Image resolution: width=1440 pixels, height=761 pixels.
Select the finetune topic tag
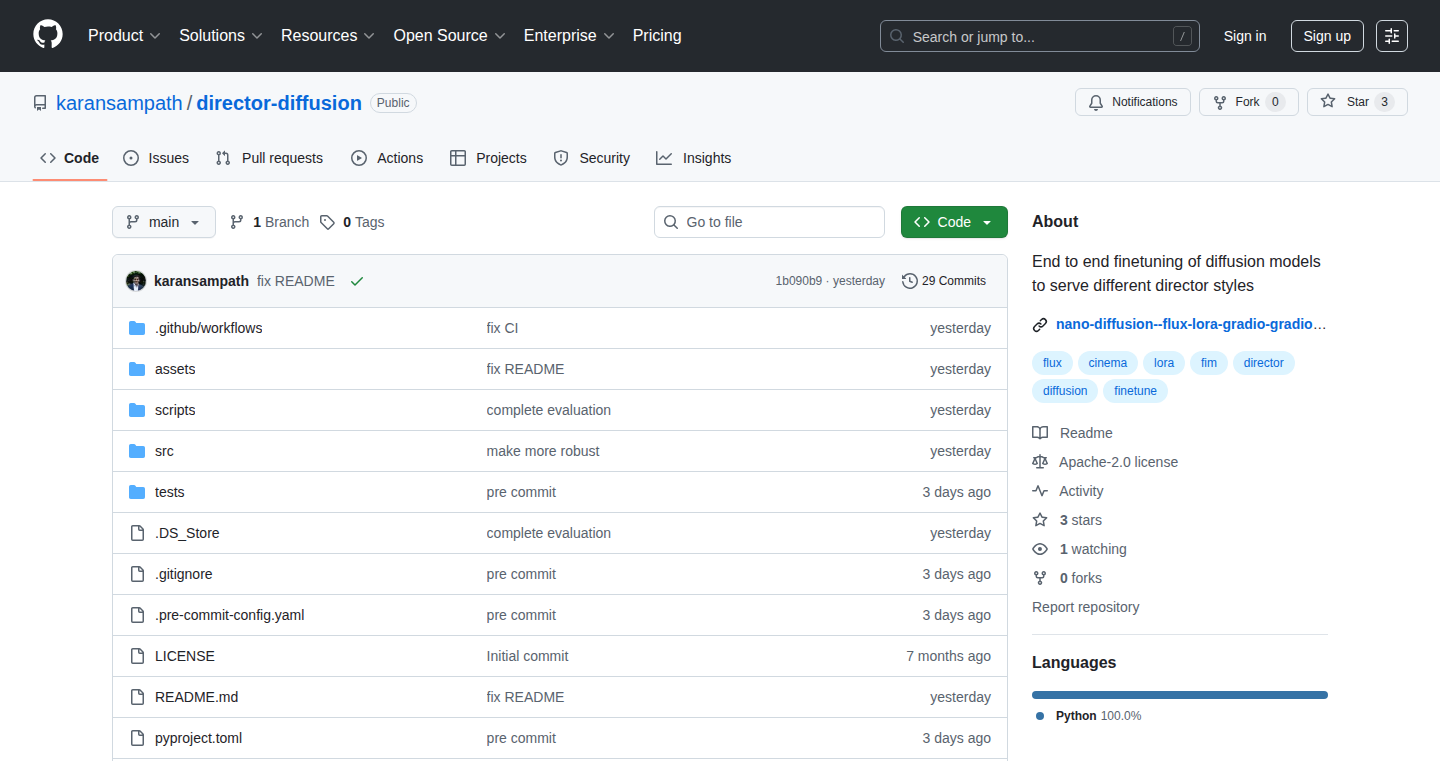(1135, 391)
